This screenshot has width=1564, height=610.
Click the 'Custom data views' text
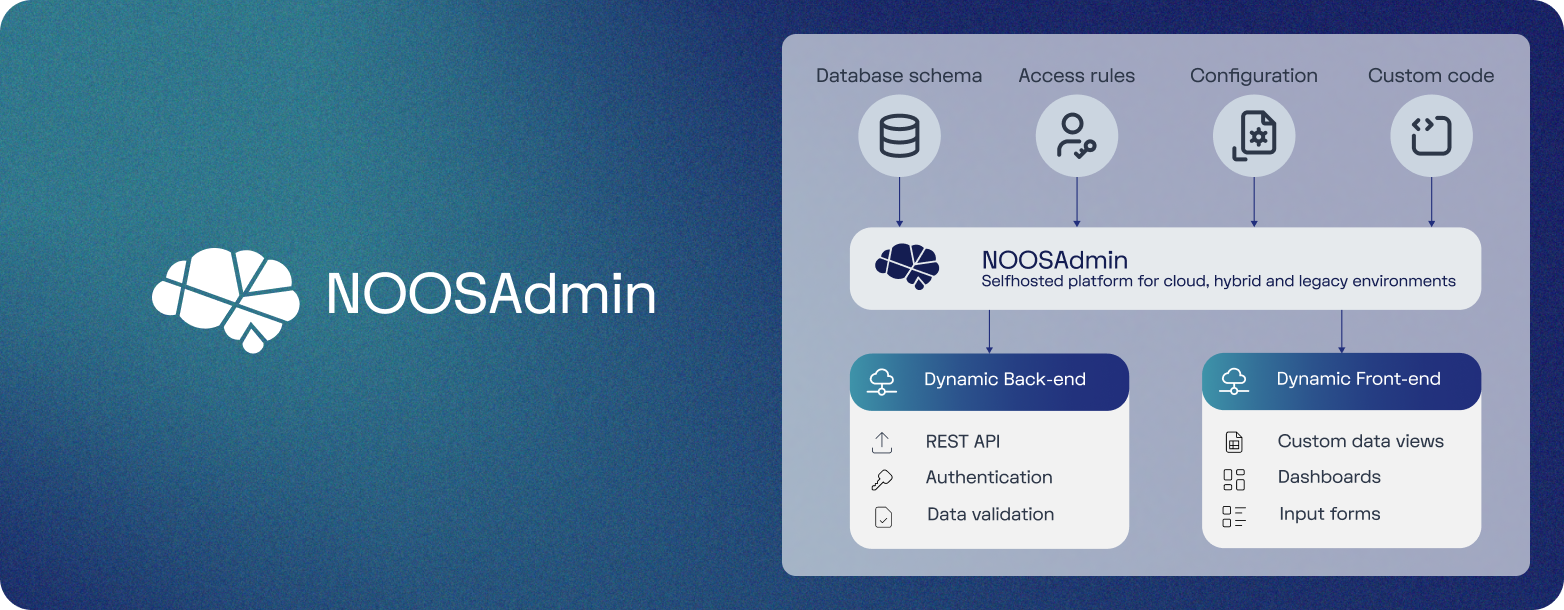coord(1361,441)
